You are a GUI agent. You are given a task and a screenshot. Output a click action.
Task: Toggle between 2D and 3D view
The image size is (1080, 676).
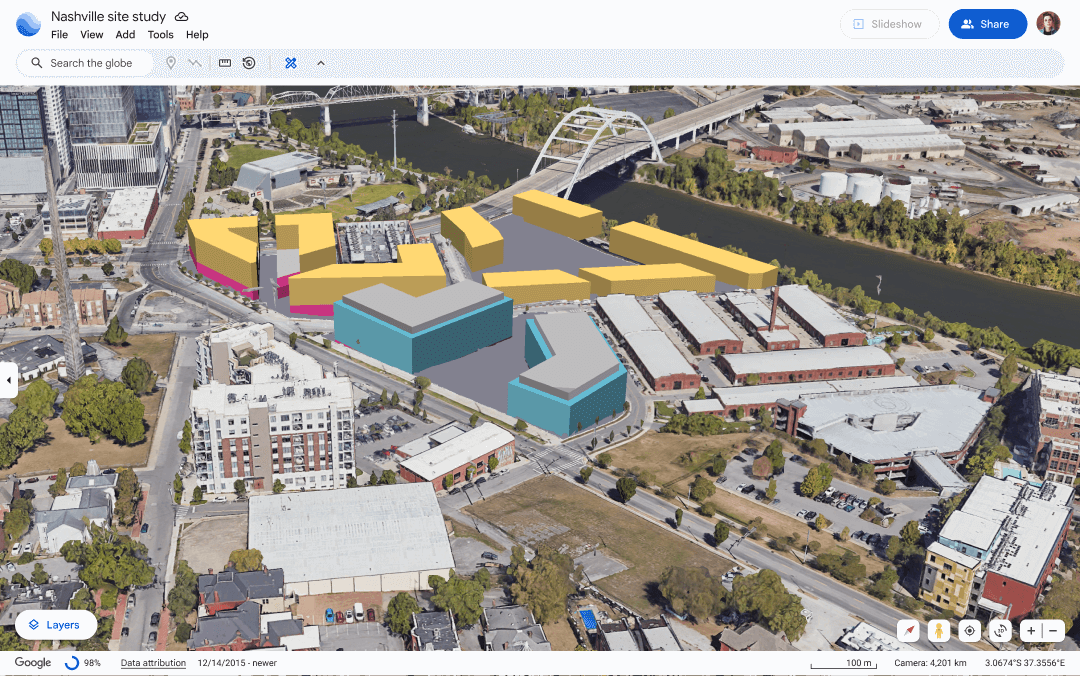point(1000,631)
